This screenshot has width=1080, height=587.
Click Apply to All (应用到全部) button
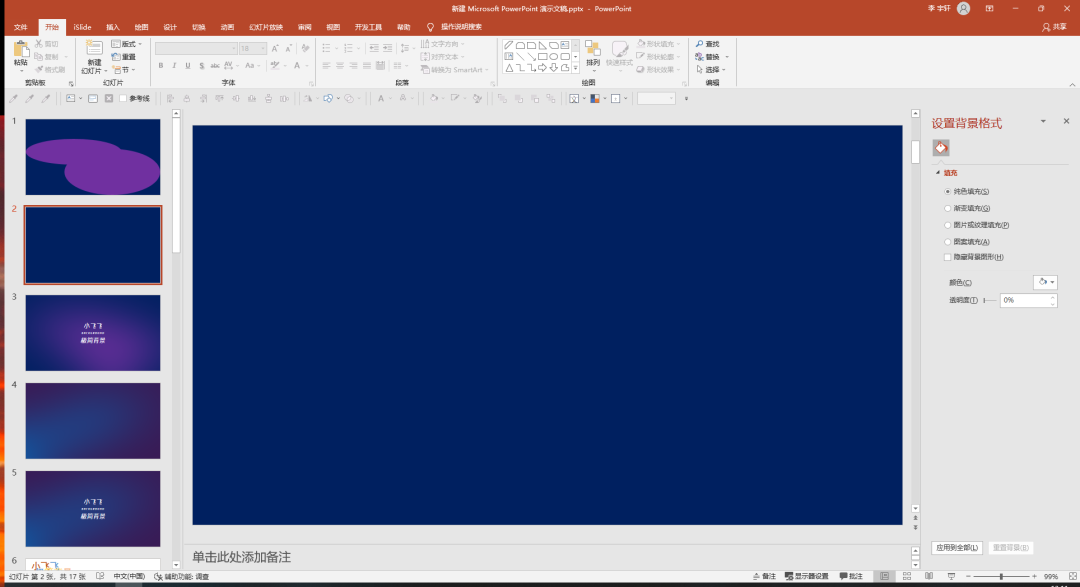957,548
